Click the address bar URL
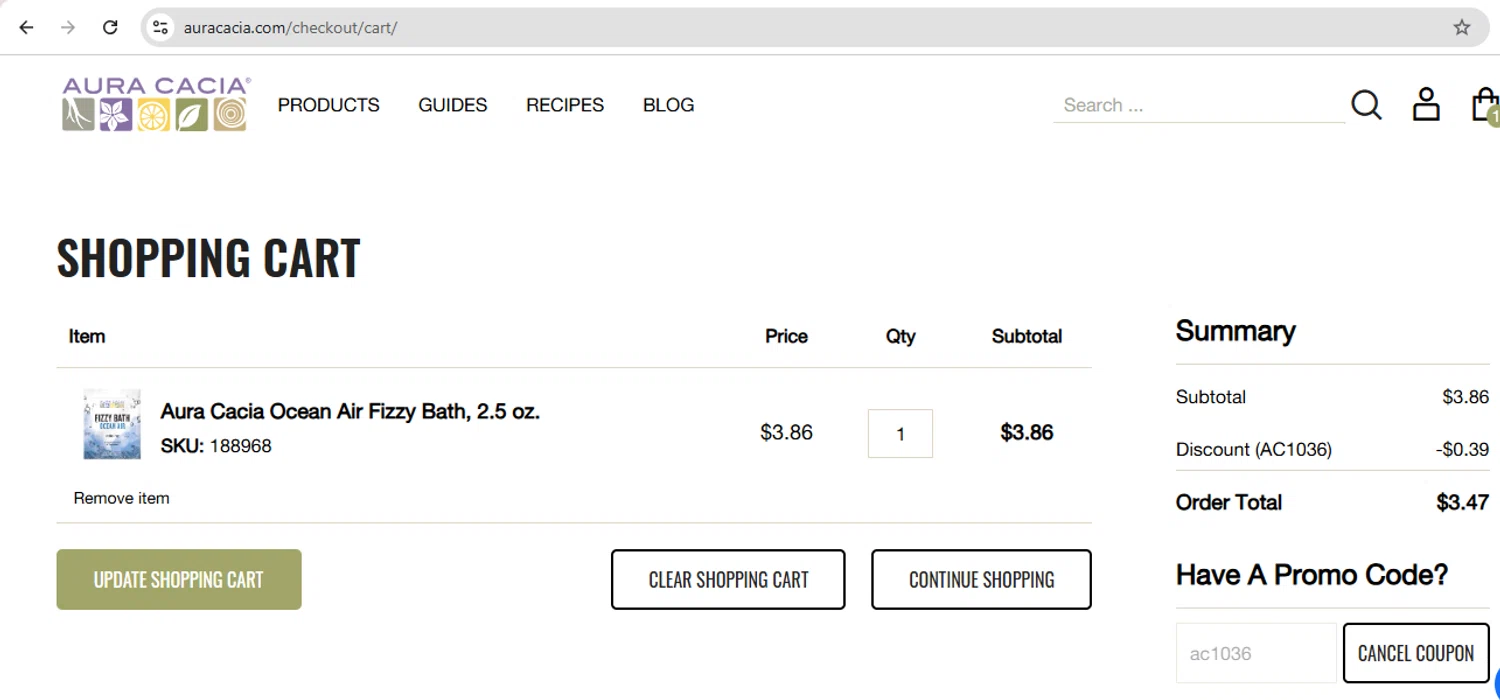The image size is (1500, 700). pyautogui.click(x=291, y=27)
